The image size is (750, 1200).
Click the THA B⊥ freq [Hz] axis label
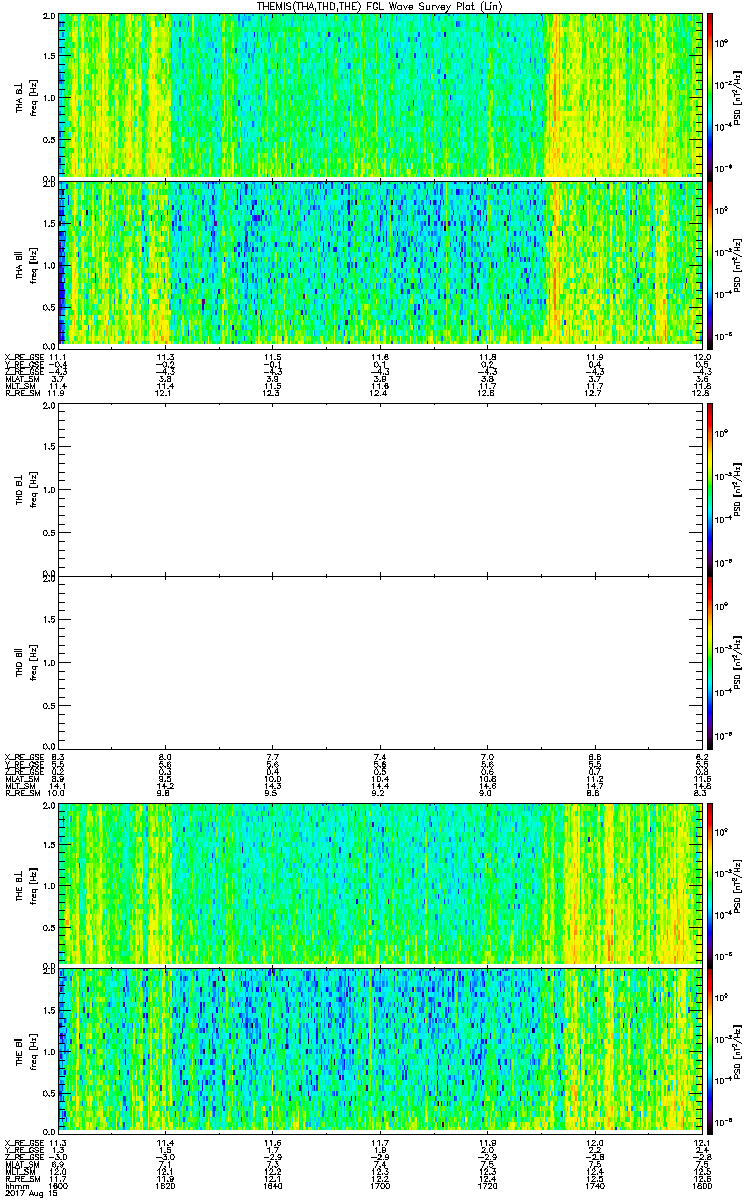33,96
